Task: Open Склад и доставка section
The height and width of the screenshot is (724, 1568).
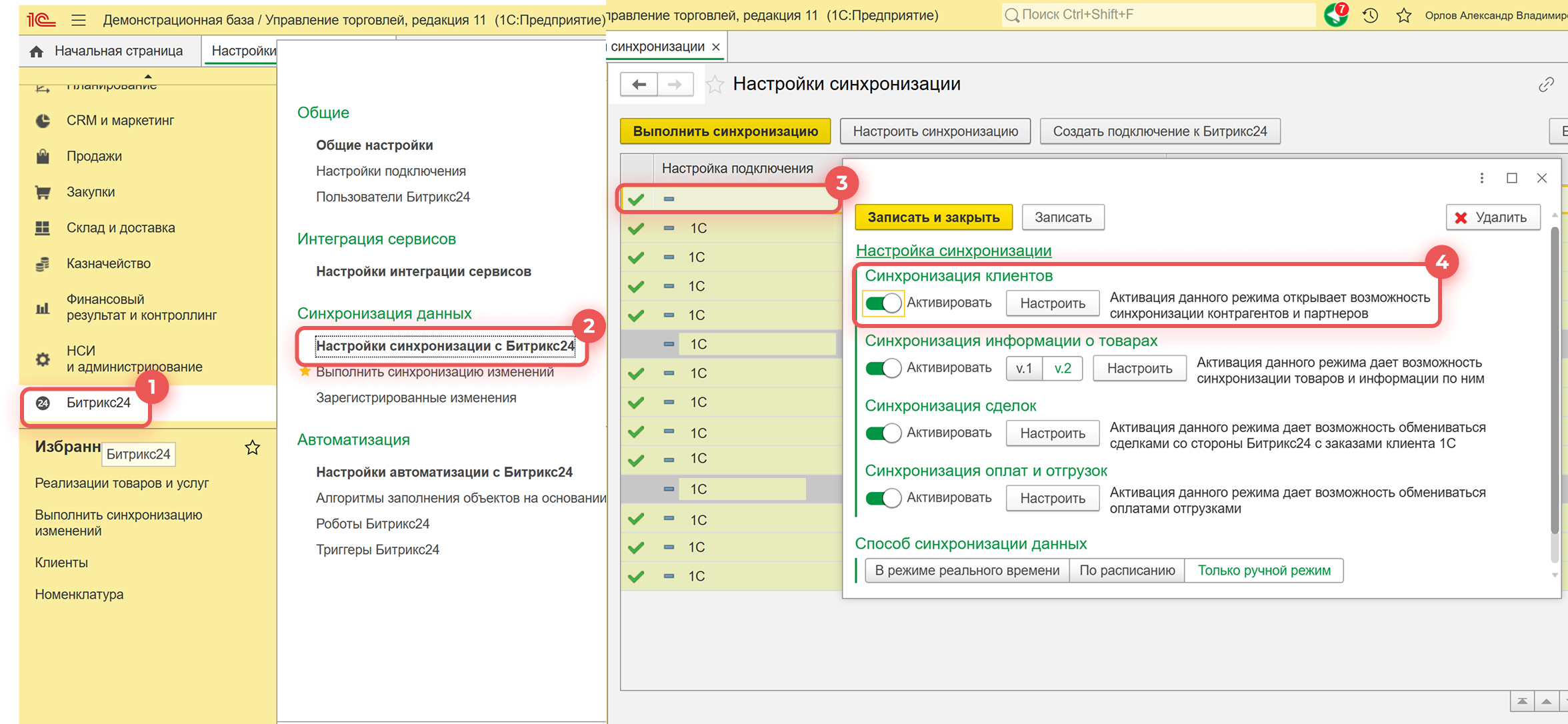Action: (x=121, y=228)
